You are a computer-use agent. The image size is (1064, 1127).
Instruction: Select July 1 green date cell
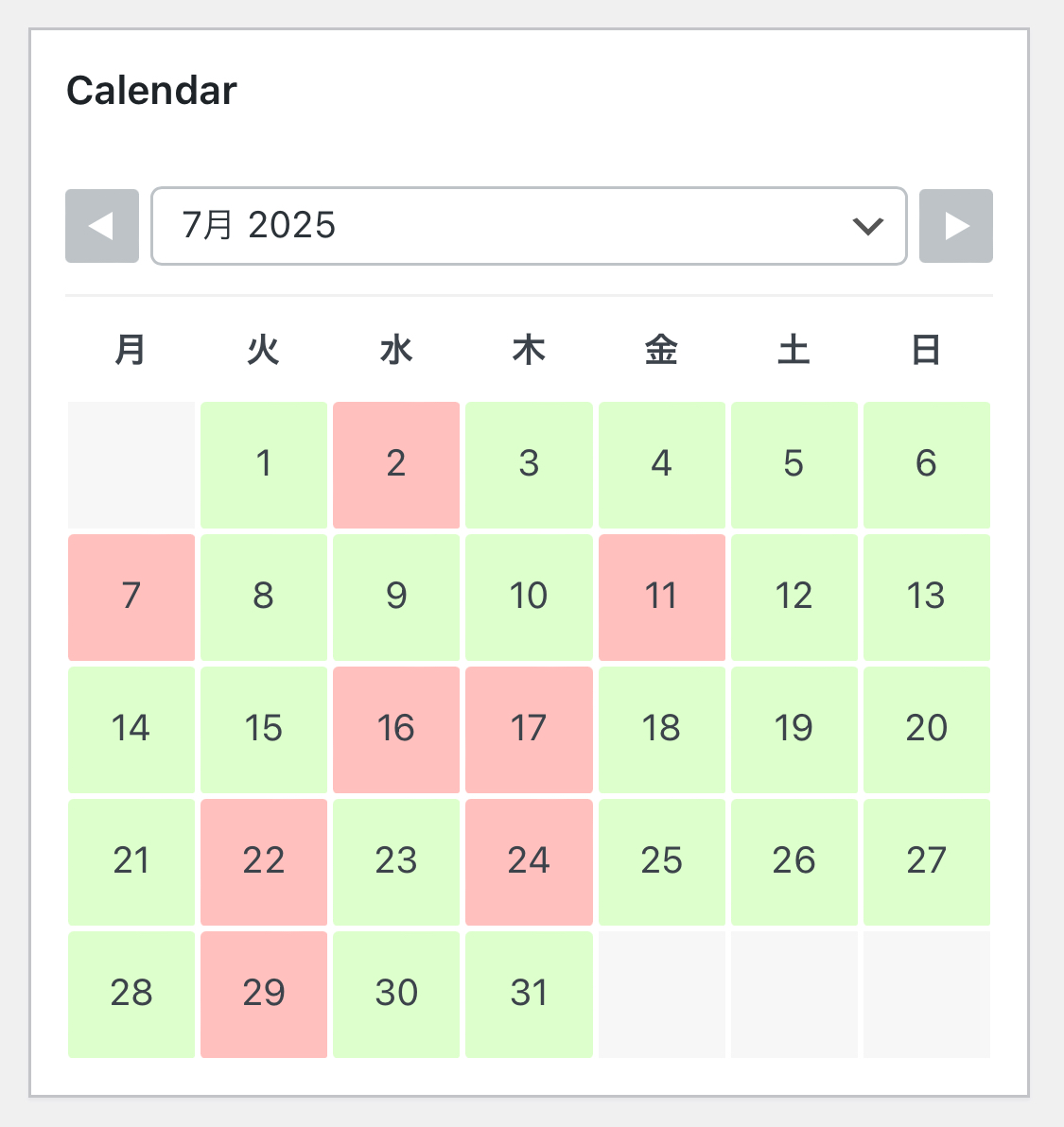pyautogui.click(x=264, y=465)
